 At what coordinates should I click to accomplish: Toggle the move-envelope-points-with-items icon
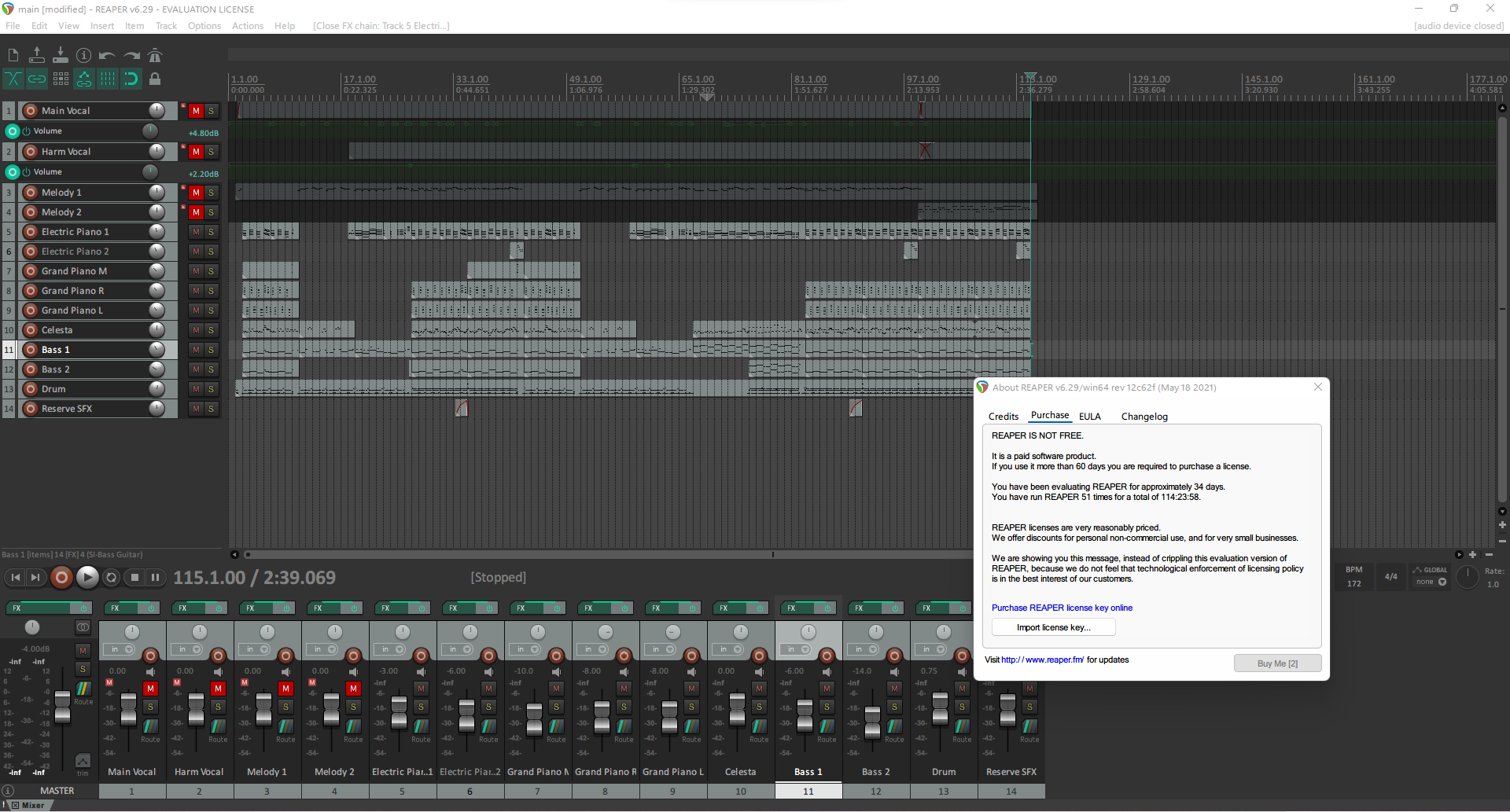[84, 79]
